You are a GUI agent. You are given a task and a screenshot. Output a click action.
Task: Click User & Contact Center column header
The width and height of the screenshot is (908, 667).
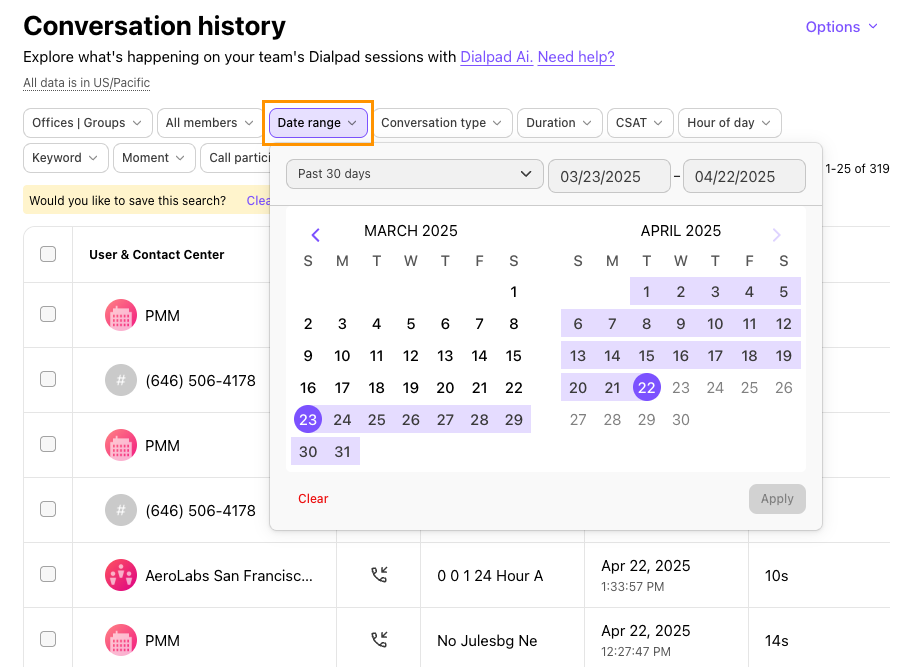[x=156, y=255]
